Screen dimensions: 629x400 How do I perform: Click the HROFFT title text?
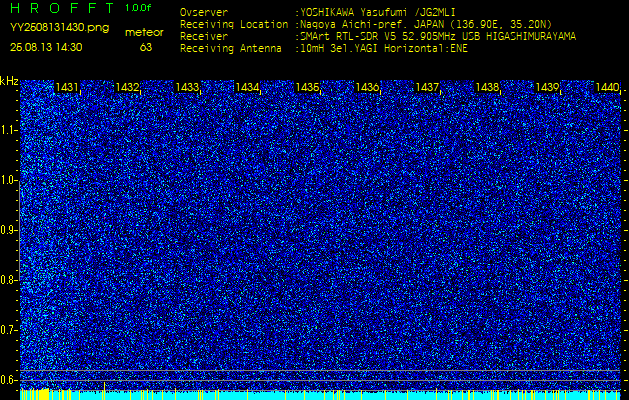point(63,8)
